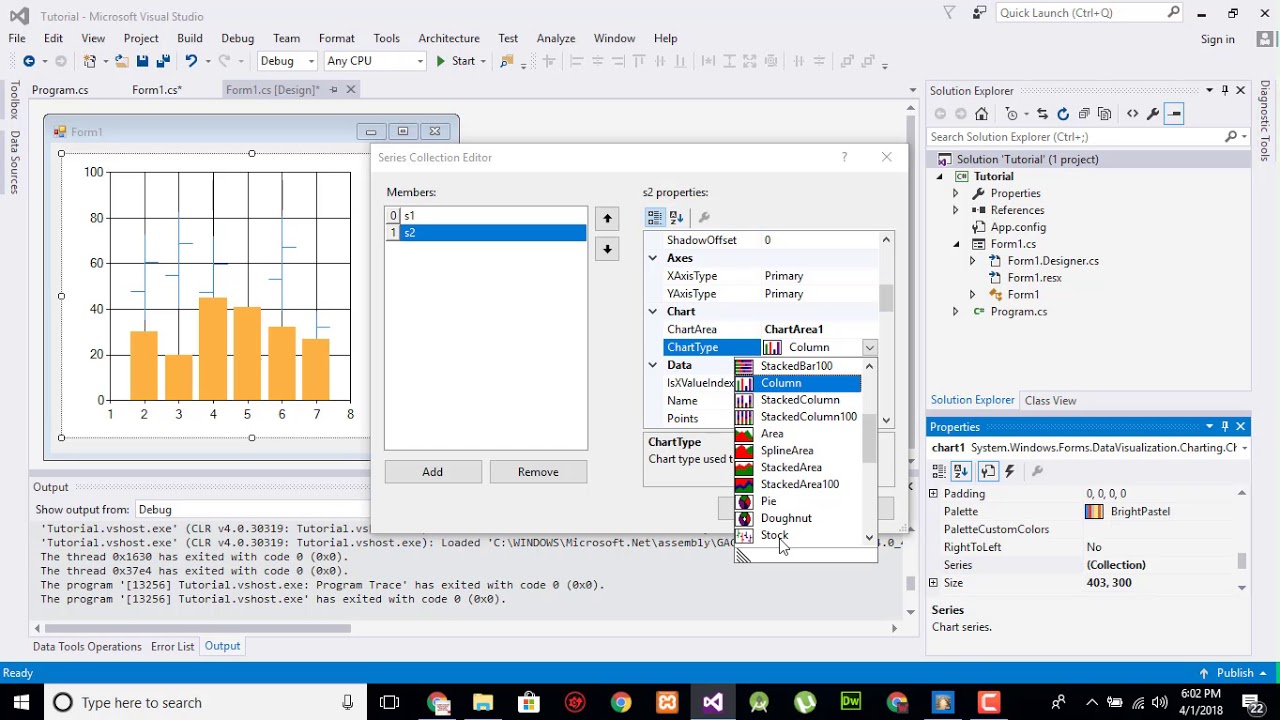Click Show All Files icon in Solution Explorer
The width and height of the screenshot is (1280, 720).
click(x=1105, y=114)
